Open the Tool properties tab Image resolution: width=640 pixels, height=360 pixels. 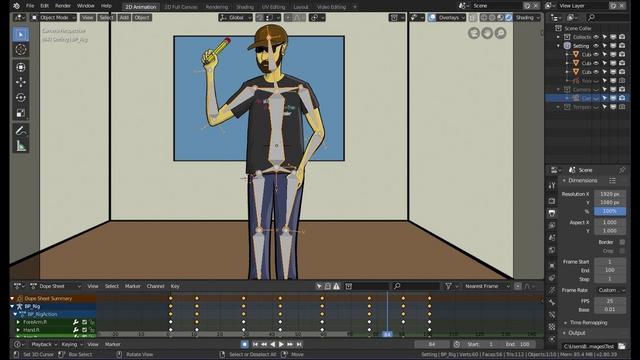[552, 185]
